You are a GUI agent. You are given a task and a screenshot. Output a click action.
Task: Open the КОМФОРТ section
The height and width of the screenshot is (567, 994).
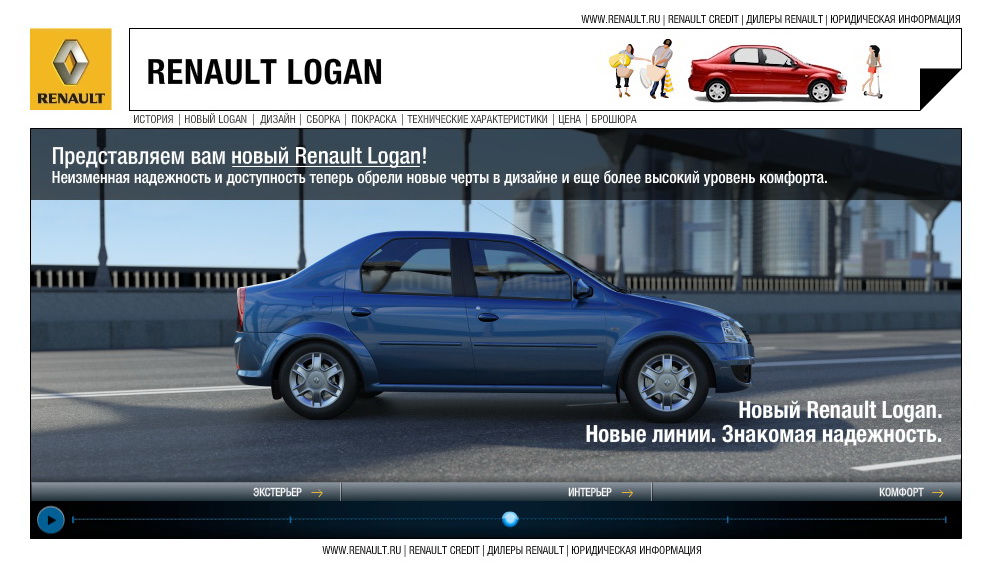click(x=901, y=492)
